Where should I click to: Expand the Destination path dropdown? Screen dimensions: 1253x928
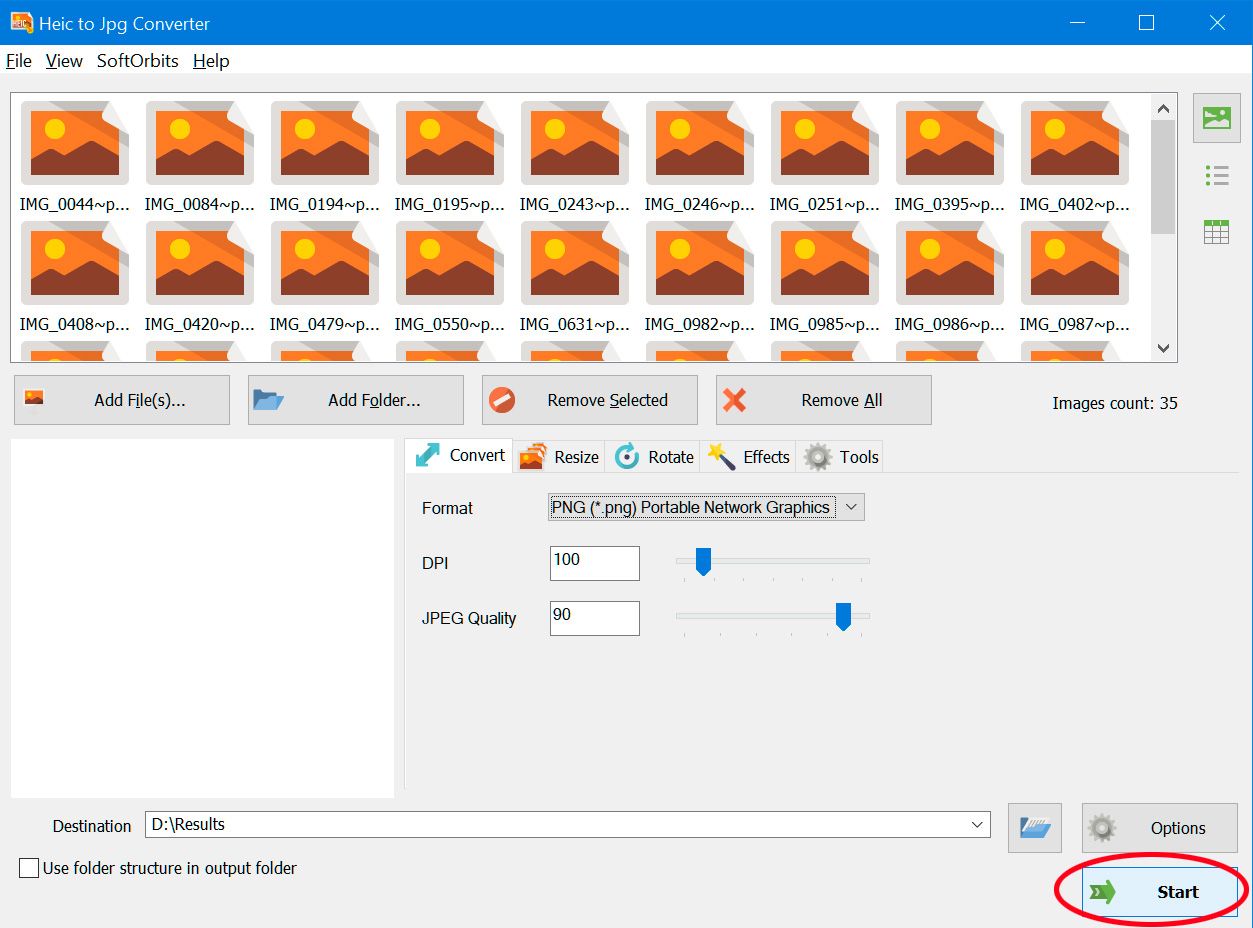tap(977, 825)
